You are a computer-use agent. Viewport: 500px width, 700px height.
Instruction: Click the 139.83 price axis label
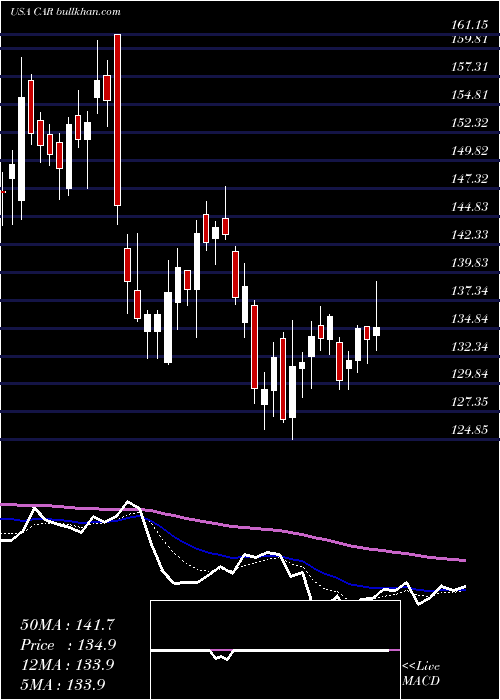click(x=469, y=263)
